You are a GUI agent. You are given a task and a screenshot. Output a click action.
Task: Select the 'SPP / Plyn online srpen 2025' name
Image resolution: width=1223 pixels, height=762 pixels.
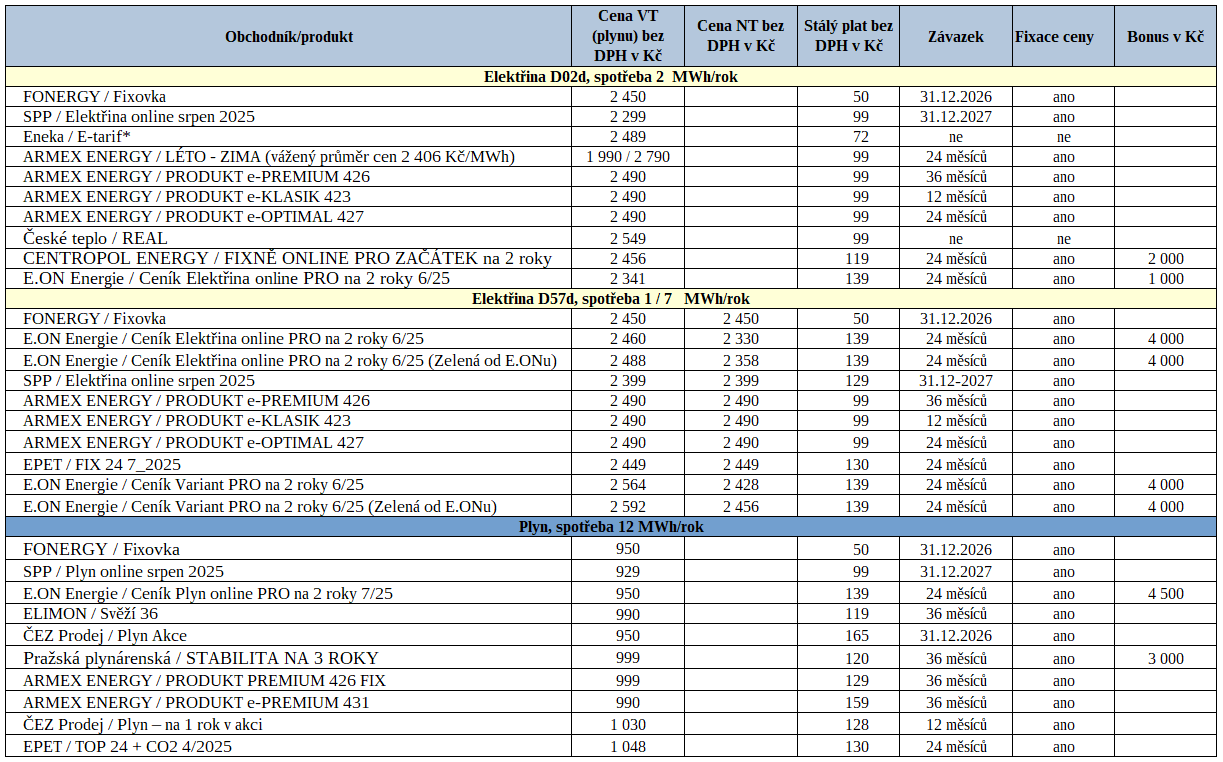(123, 571)
